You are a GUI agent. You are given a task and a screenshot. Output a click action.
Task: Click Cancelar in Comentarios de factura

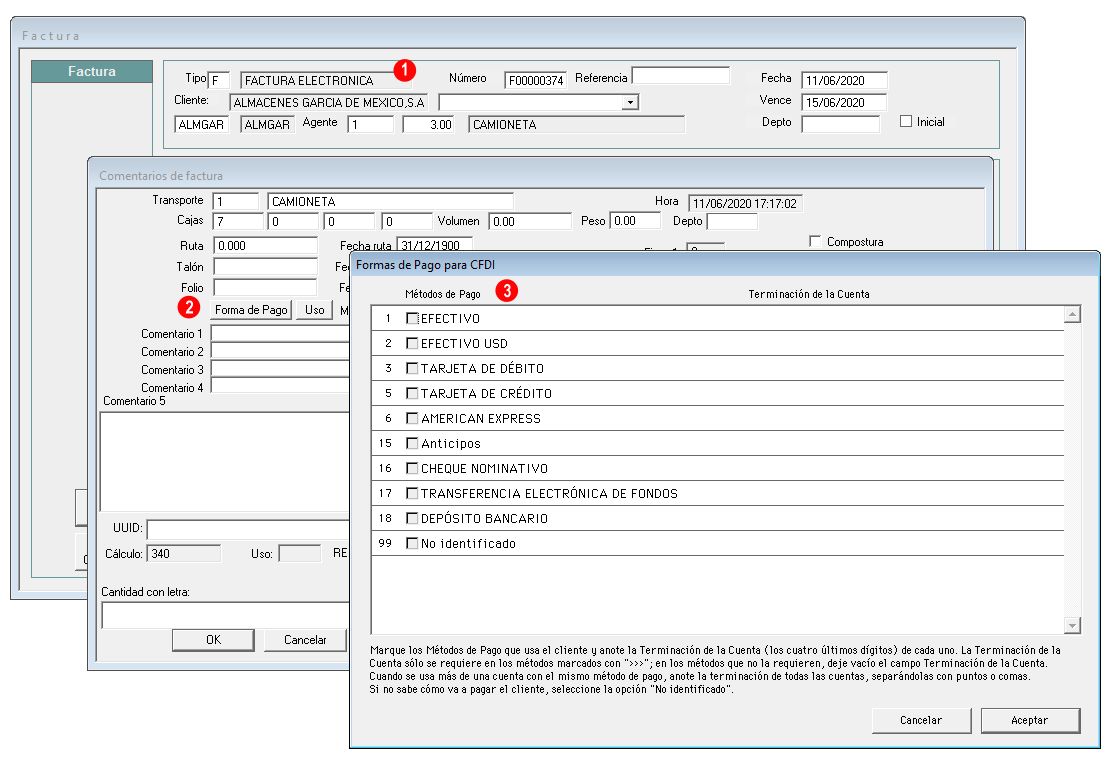(305, 640)
